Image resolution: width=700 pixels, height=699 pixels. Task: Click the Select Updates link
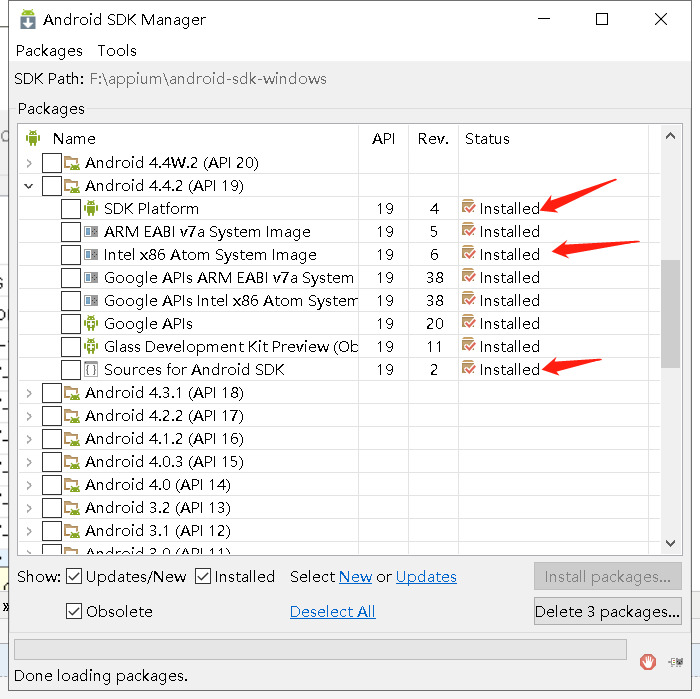[426, 577]
